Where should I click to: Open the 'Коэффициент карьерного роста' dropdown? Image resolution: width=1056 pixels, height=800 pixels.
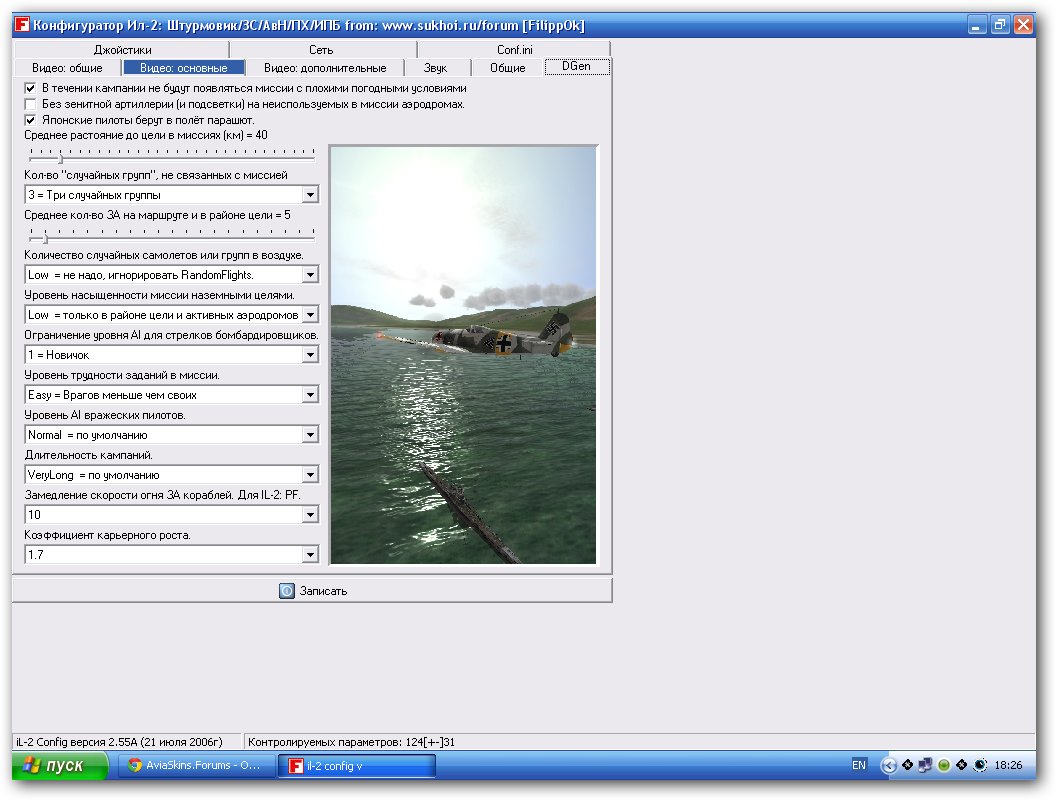point(310,555)
